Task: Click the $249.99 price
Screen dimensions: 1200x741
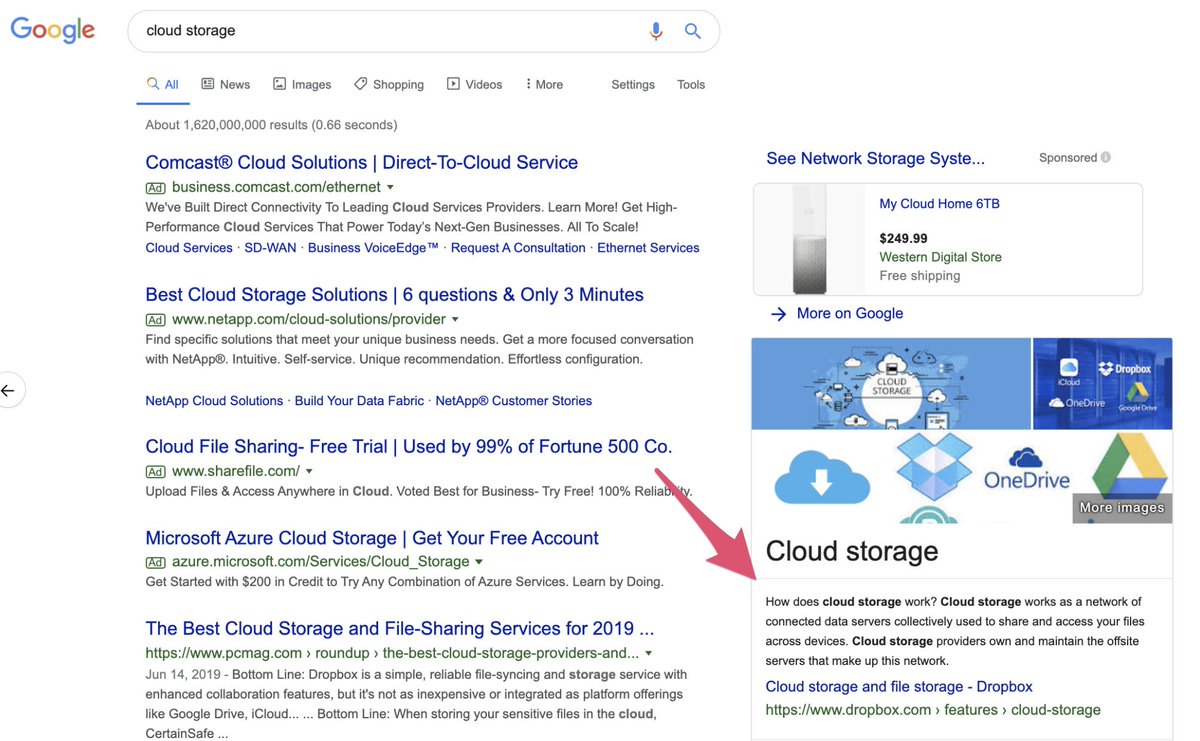Action: pos(904,239)
